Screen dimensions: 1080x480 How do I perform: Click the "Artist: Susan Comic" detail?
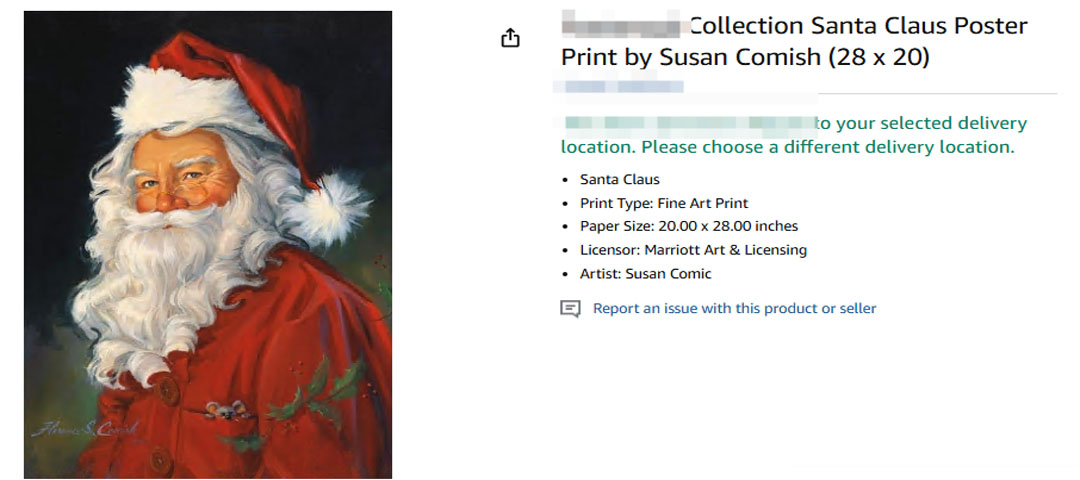coord(645,274)
